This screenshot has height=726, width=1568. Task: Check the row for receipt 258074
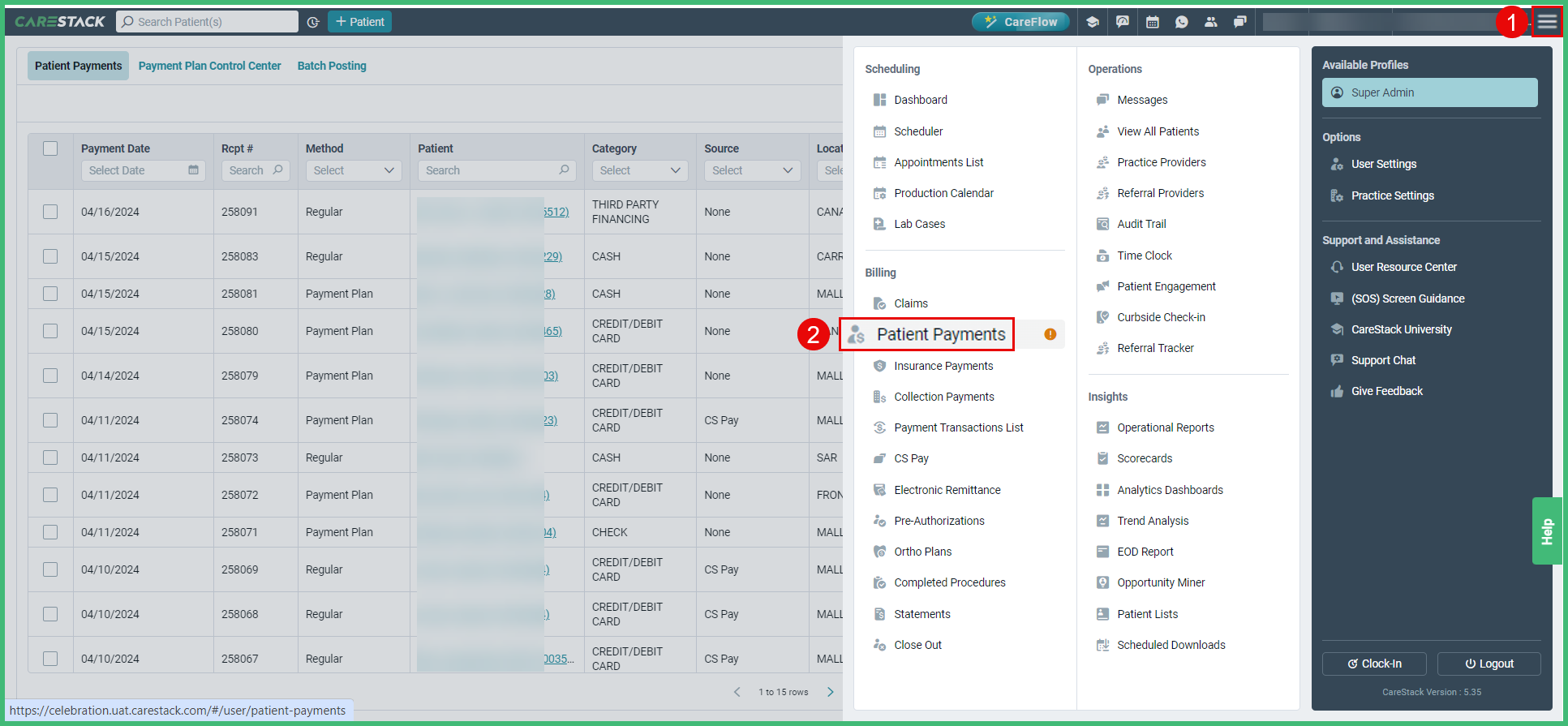point(50,420)
